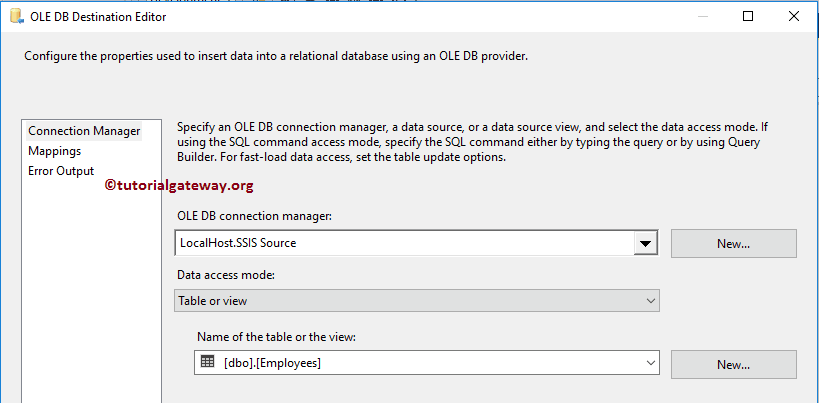
Task: Maximize the OLE DB Destination Editor window
Action: [749, 17]
